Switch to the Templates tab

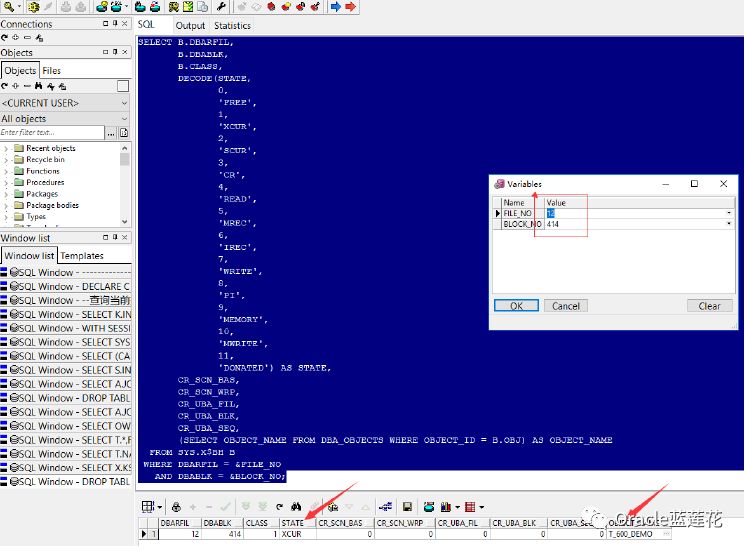(x=82, y=256)
